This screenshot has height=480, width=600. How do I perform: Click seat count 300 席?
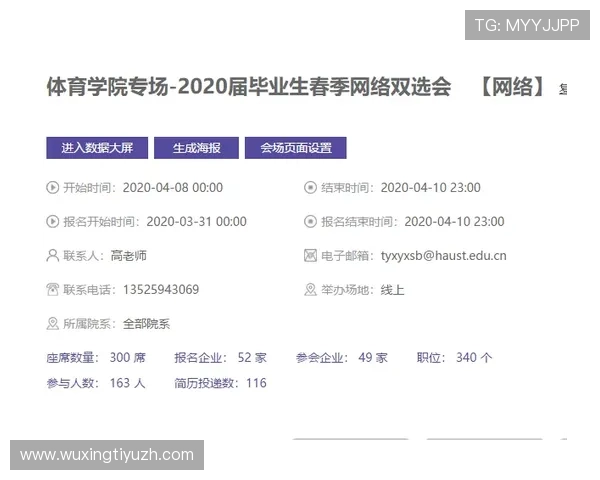pos(128,358)
